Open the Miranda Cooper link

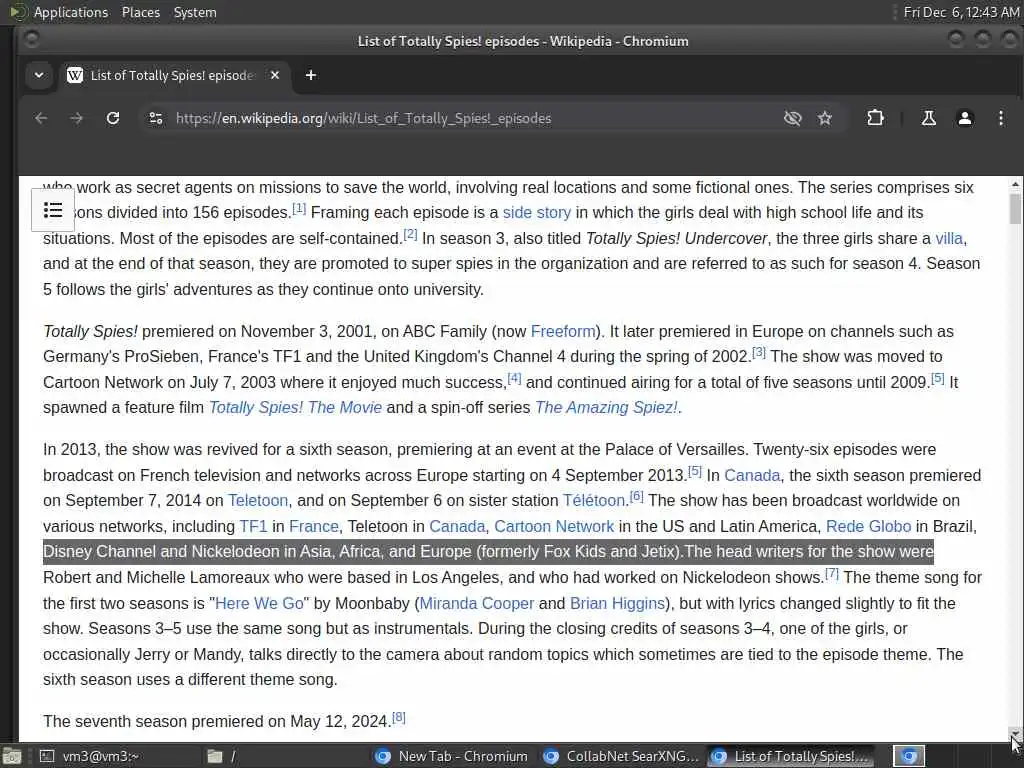pyautogui.click(x=476, y=603)
